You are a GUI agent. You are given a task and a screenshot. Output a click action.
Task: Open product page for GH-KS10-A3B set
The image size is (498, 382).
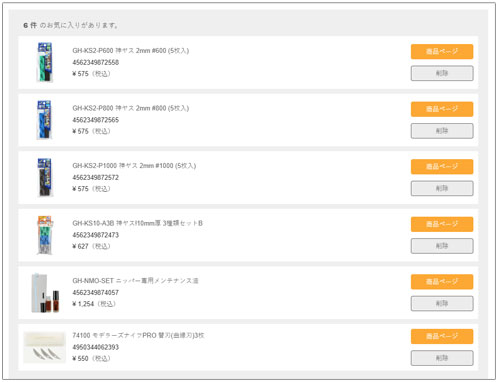pos(442,224)
